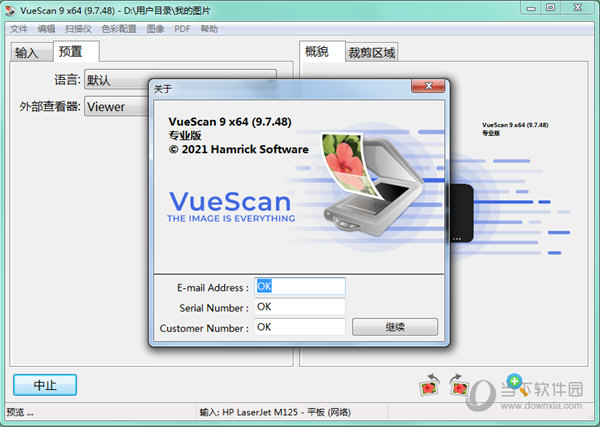
Task: Open the 帮助 menu
Action: click(209, 29)
